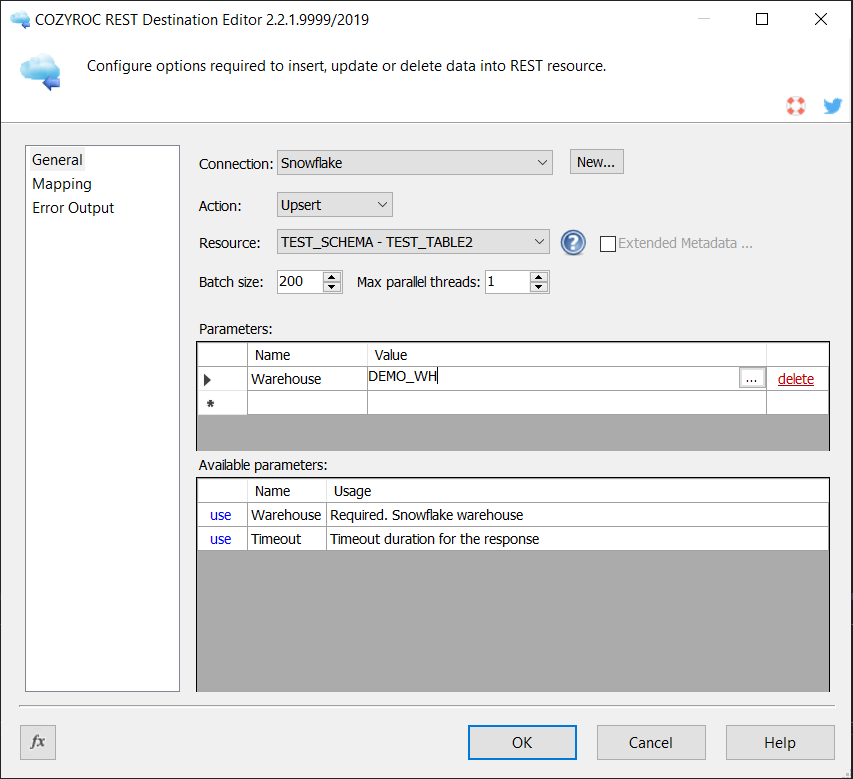This screenshot has width=853, height=779.
Task: Maximize the editor window
Action: click(762, 19)
